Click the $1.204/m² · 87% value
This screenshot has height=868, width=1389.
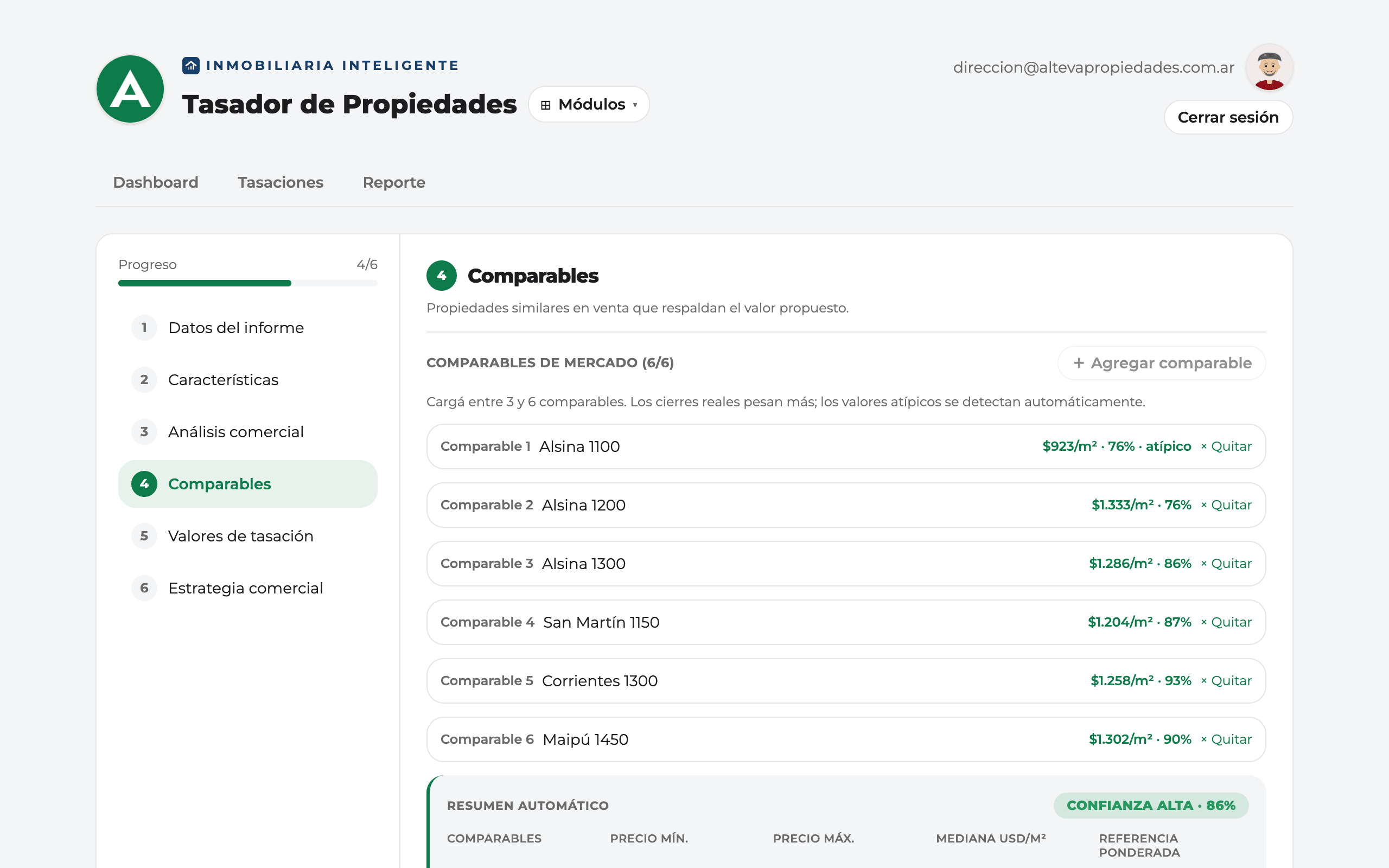[x=1139, y=622]
